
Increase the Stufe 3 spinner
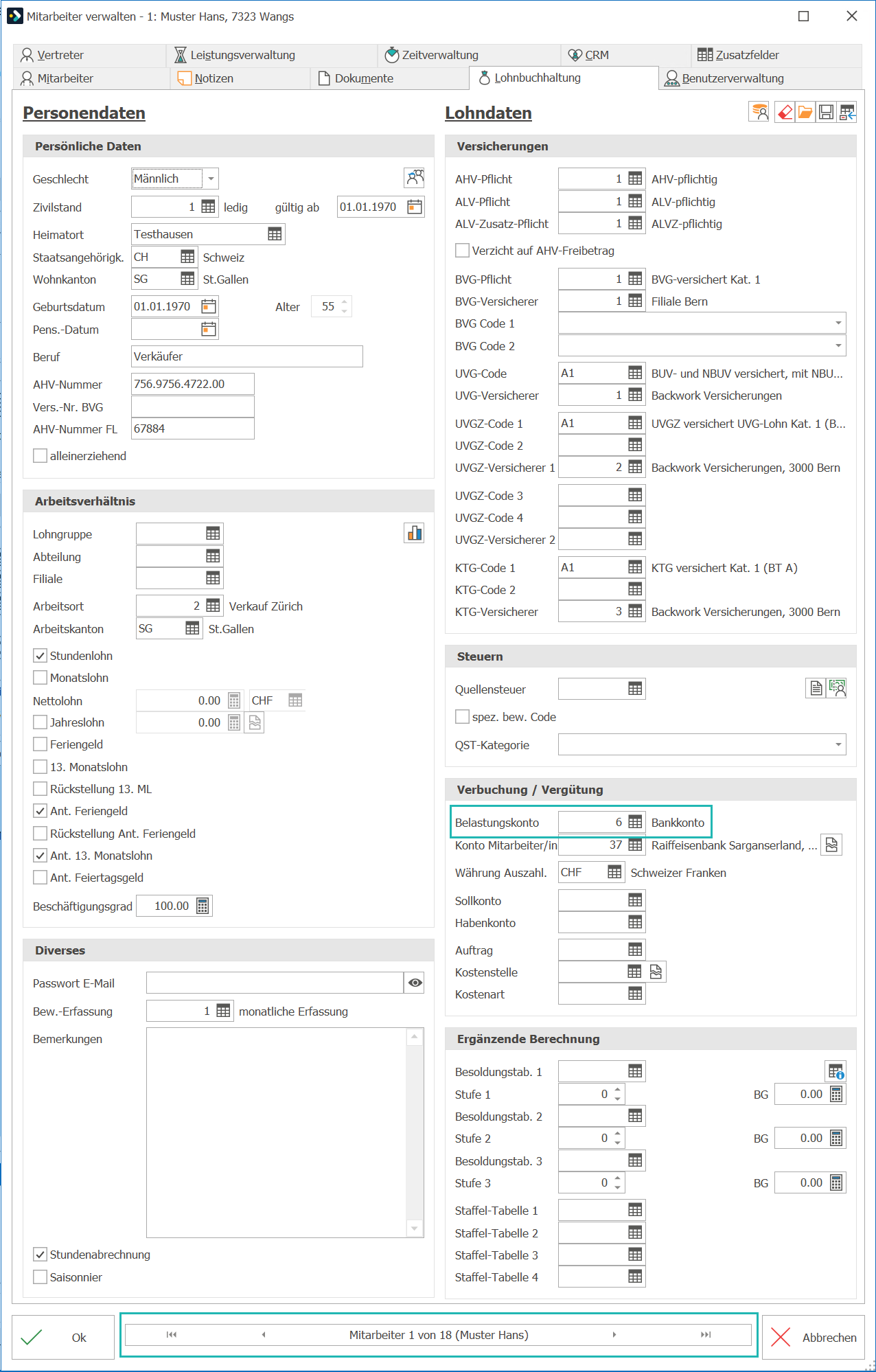pos(618,1178)
